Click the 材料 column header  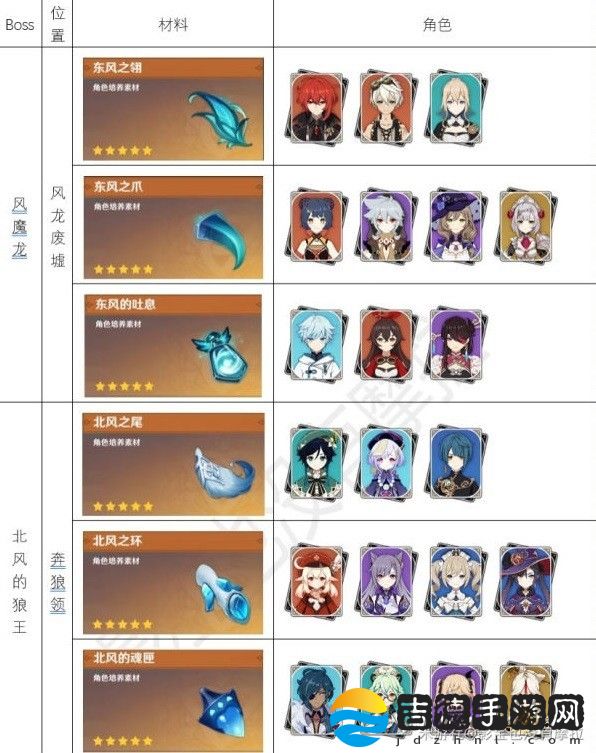(173, 24)
